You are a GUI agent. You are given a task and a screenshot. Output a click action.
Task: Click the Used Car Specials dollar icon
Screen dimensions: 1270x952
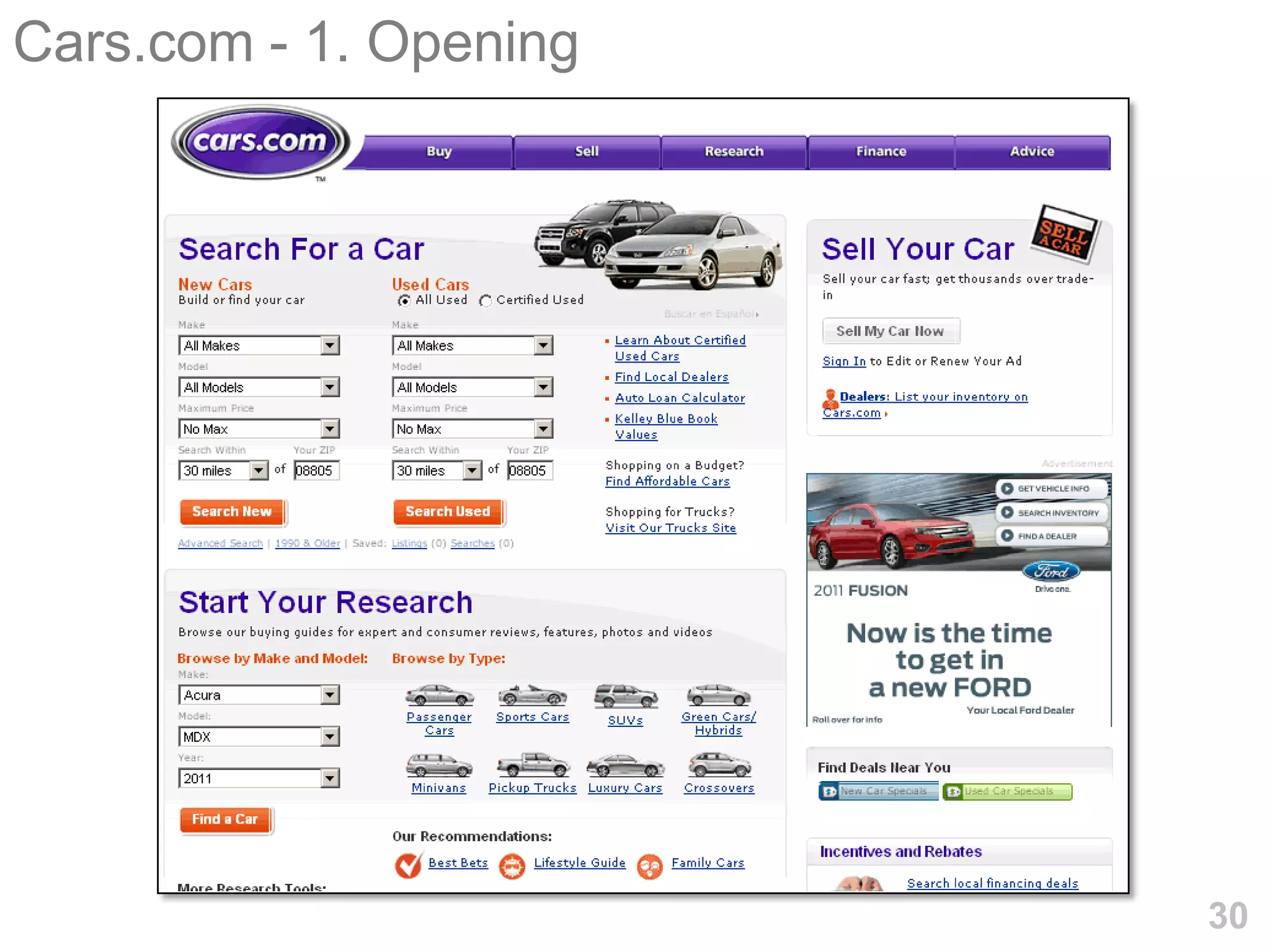[x=954, y=791]
